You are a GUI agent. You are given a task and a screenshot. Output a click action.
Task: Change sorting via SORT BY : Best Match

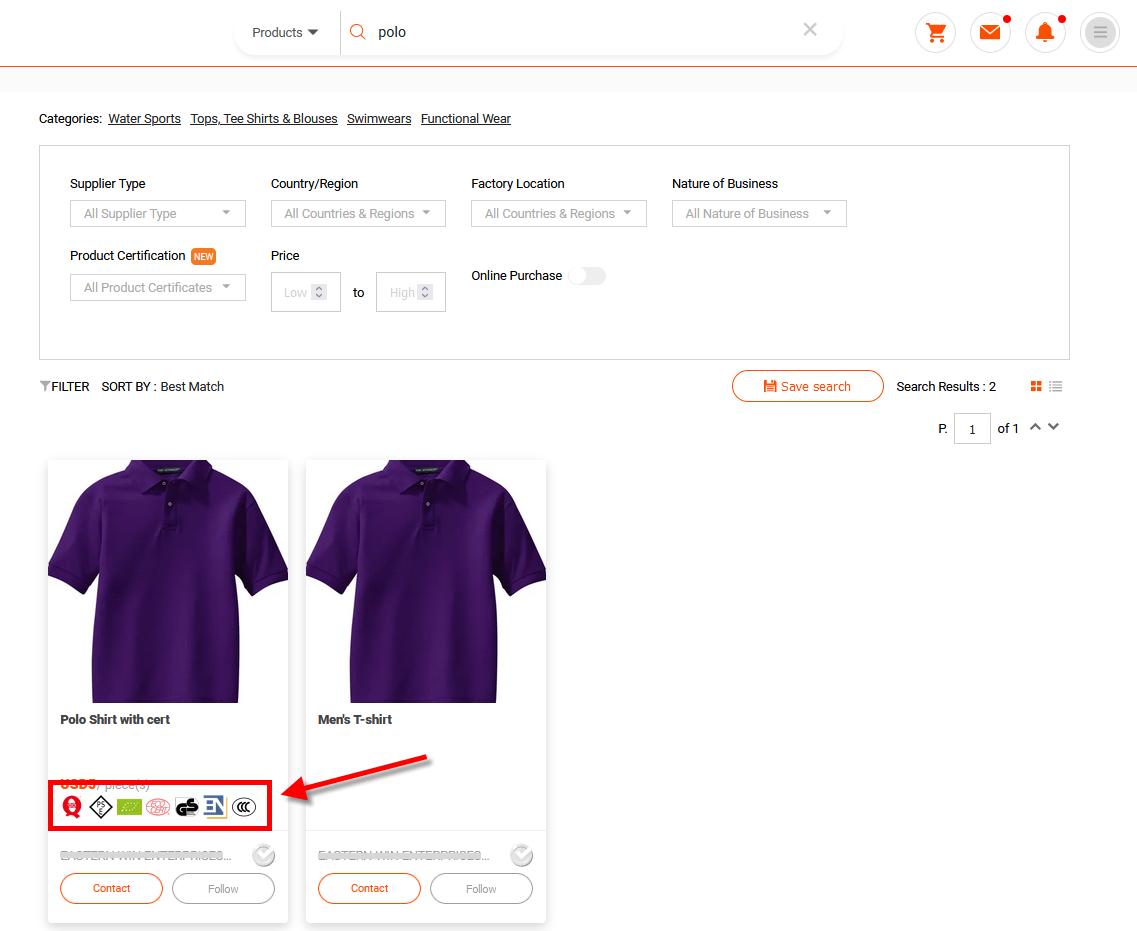click(x=162, y=386)
